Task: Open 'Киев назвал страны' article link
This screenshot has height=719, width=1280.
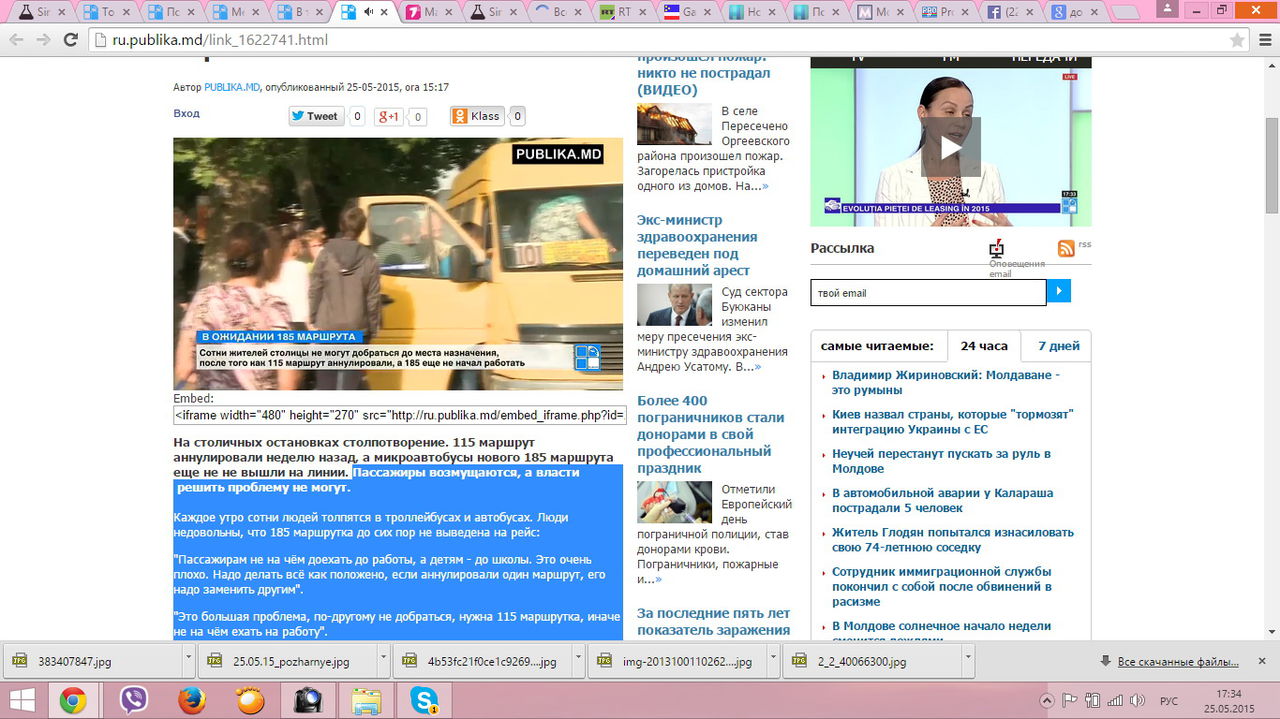Action: (952, 421)
